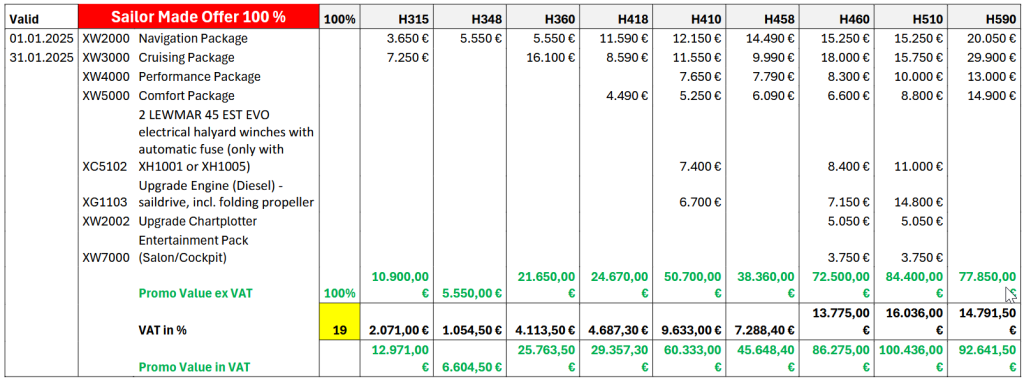Screen dimensions: 1024x381
Task: Select the XW7000 code cell
Action: tap(106, 258)
